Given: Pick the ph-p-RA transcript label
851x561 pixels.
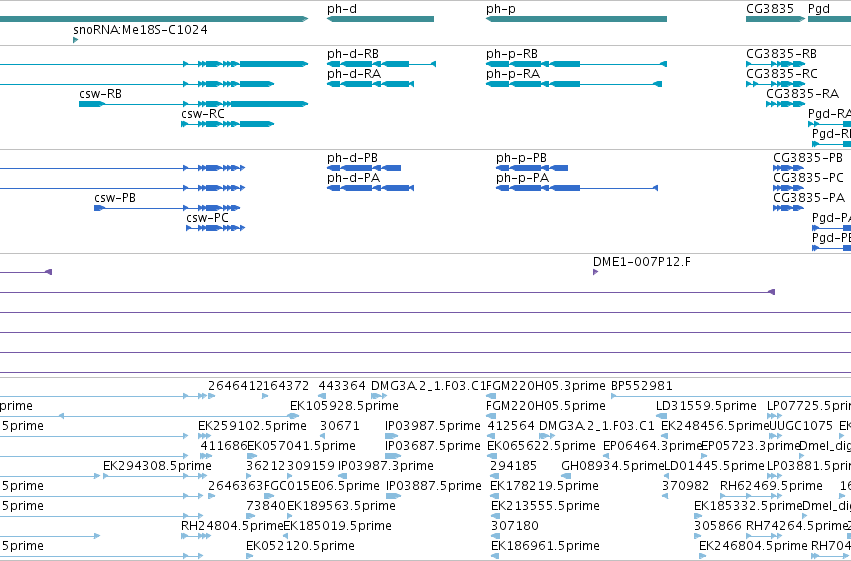Looking at the screenshot, I should (513, 74).
